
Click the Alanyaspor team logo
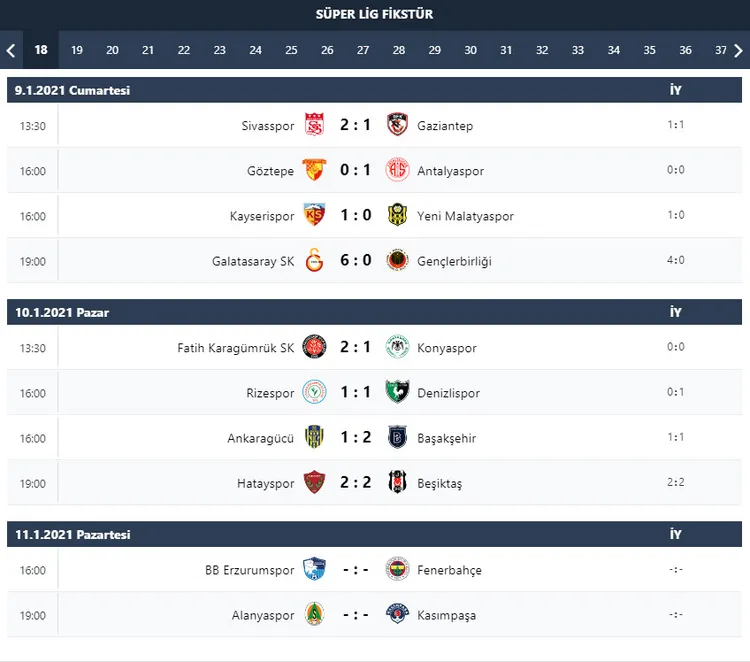(314, 615)
